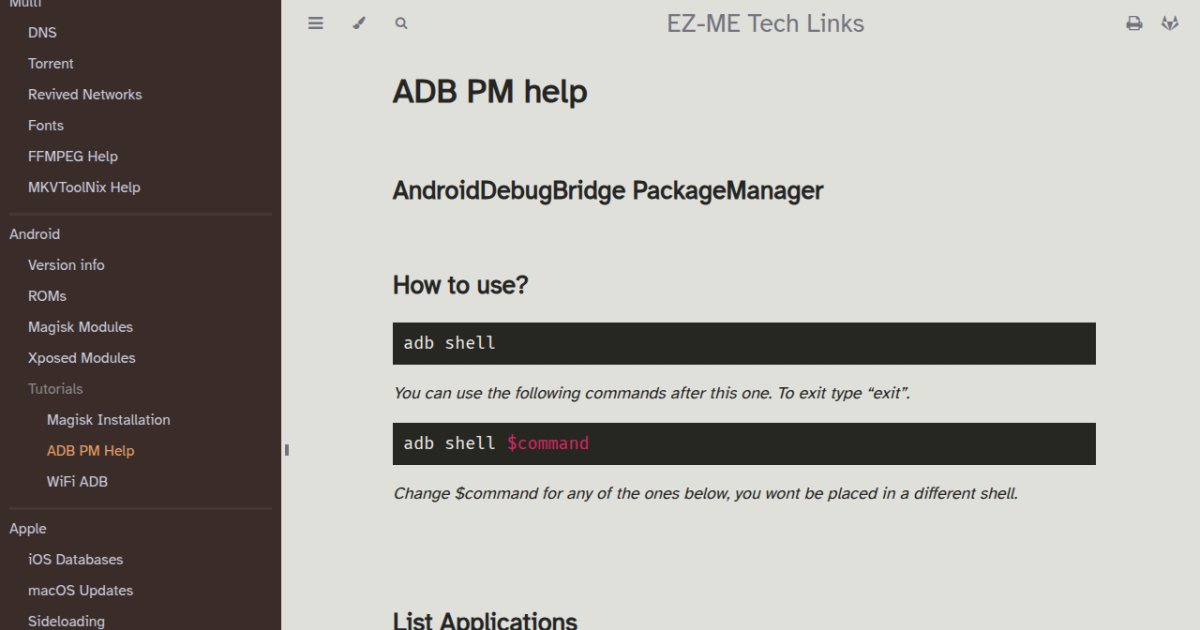Open the theme paintbrush icon

(x=359, y=23)
